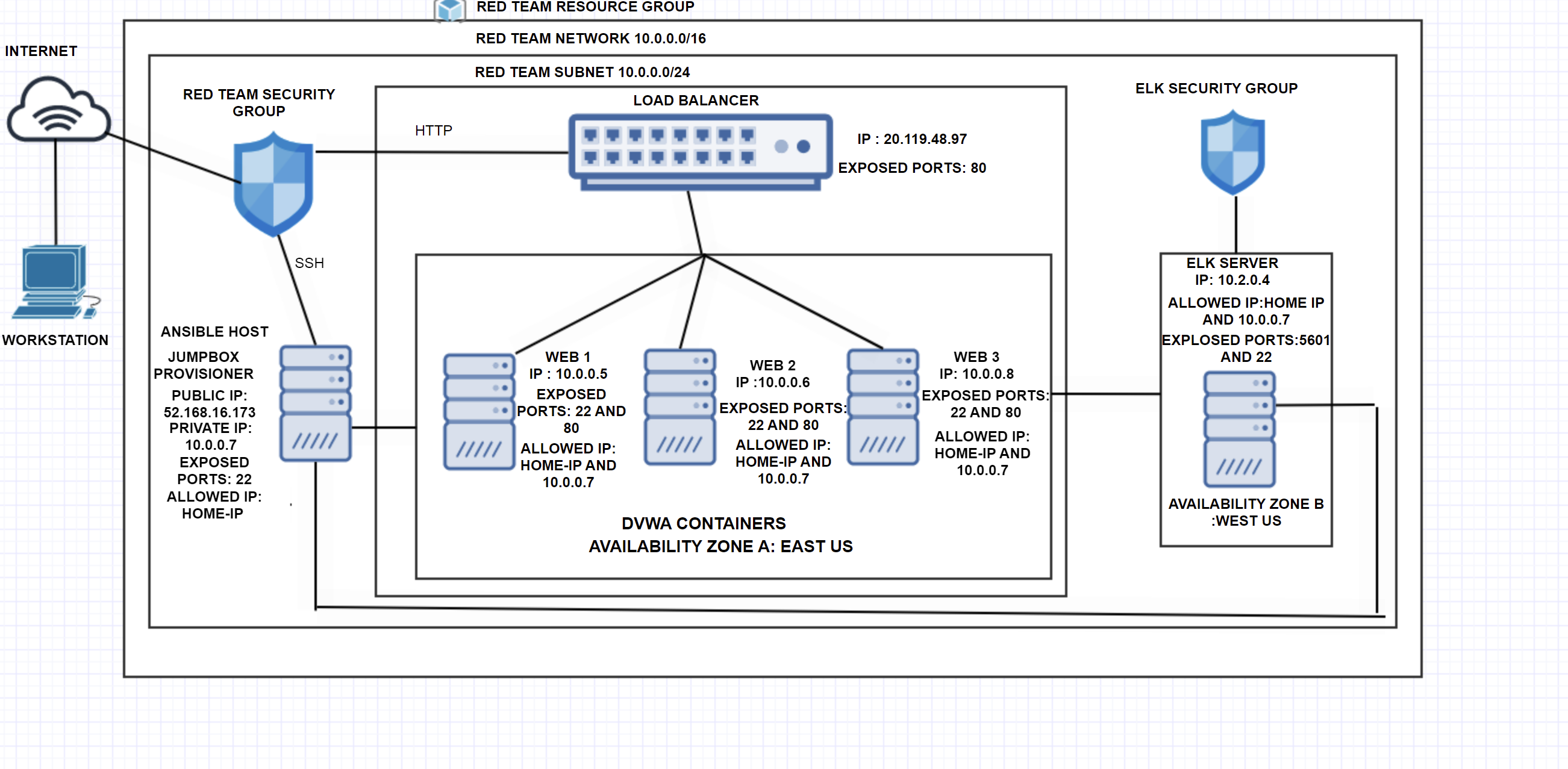Select the 'IP : 20.119.48.97' label

click(x=912, y=139)
